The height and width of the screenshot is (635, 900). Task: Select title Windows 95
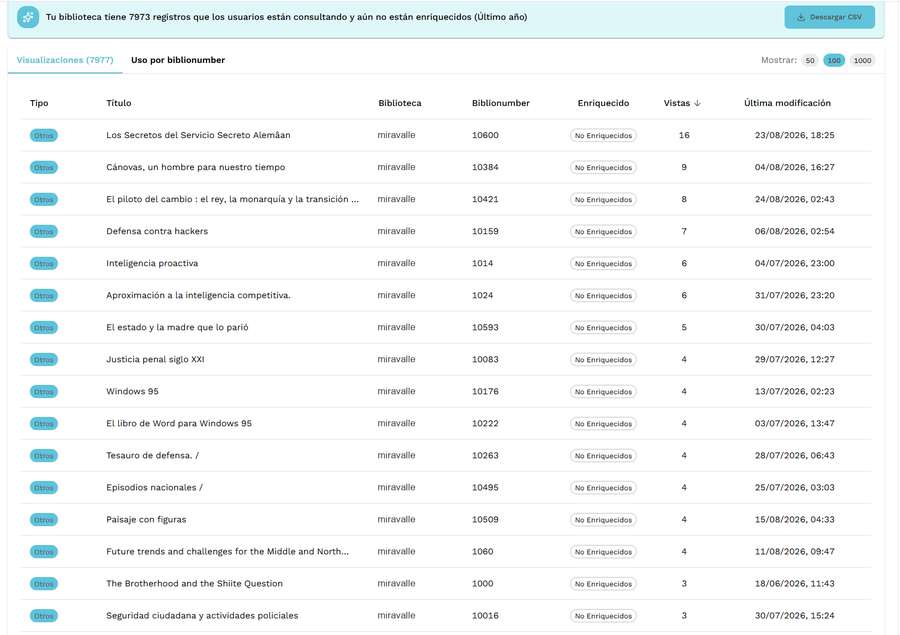point(132,392)
